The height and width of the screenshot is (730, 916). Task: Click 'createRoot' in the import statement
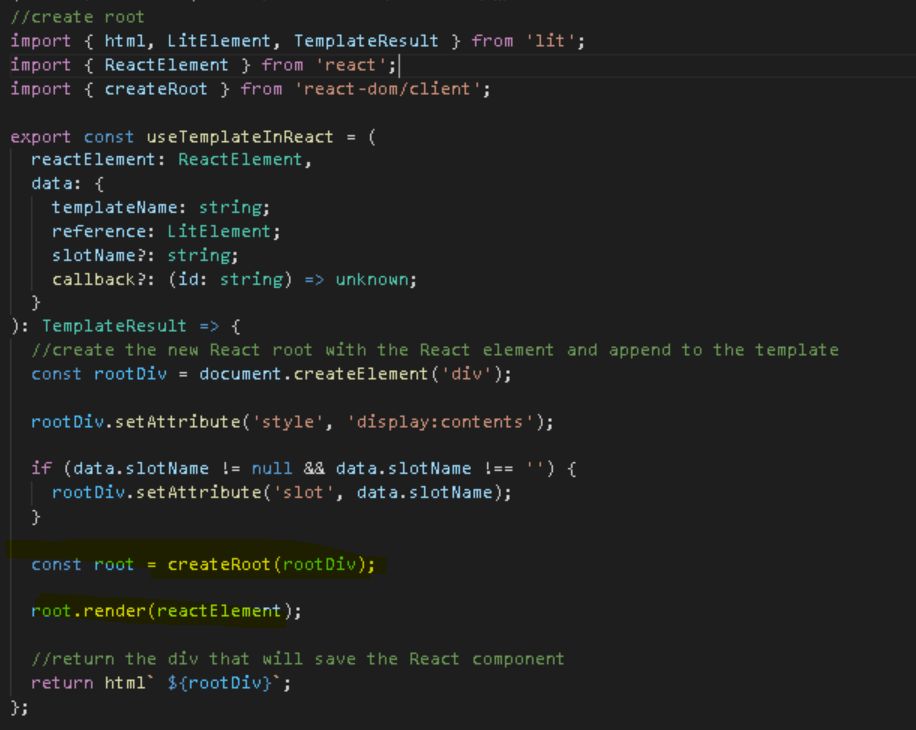coord(156,89)
